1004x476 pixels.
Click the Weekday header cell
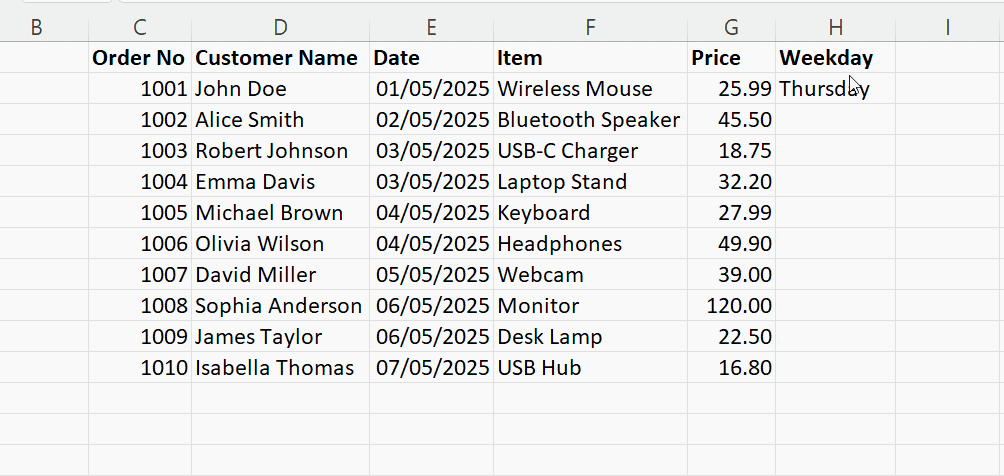coord(835,58)
